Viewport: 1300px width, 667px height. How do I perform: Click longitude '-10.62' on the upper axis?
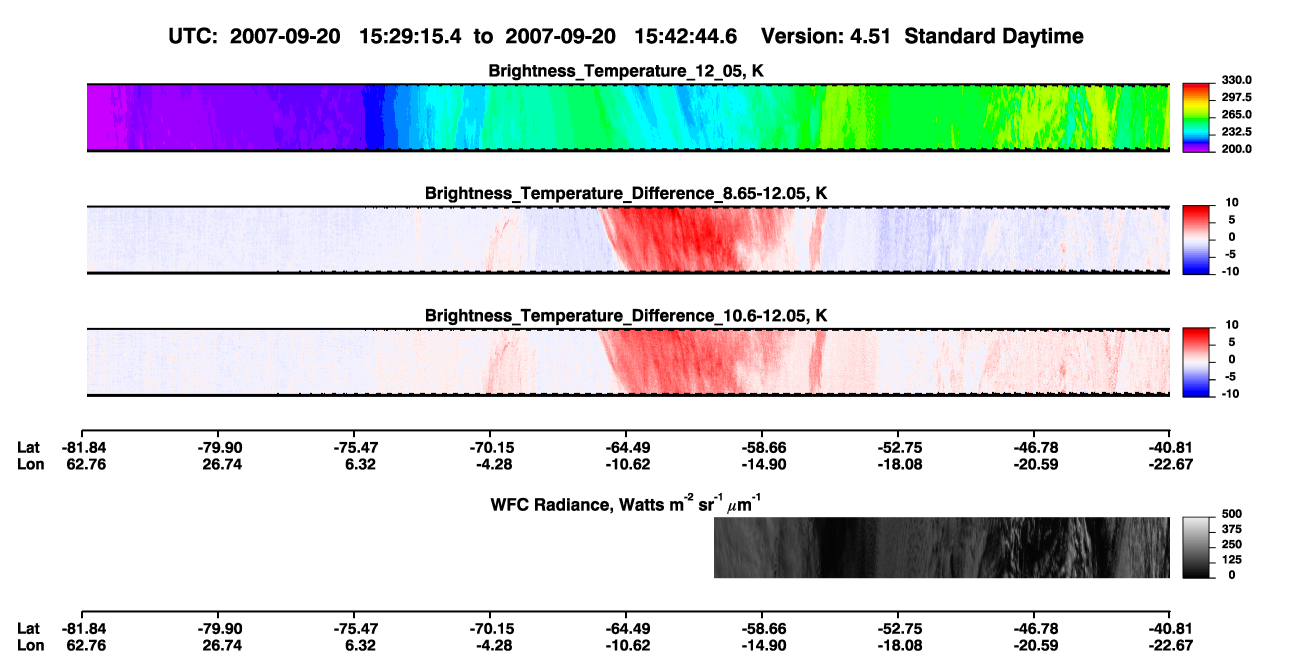626,464
